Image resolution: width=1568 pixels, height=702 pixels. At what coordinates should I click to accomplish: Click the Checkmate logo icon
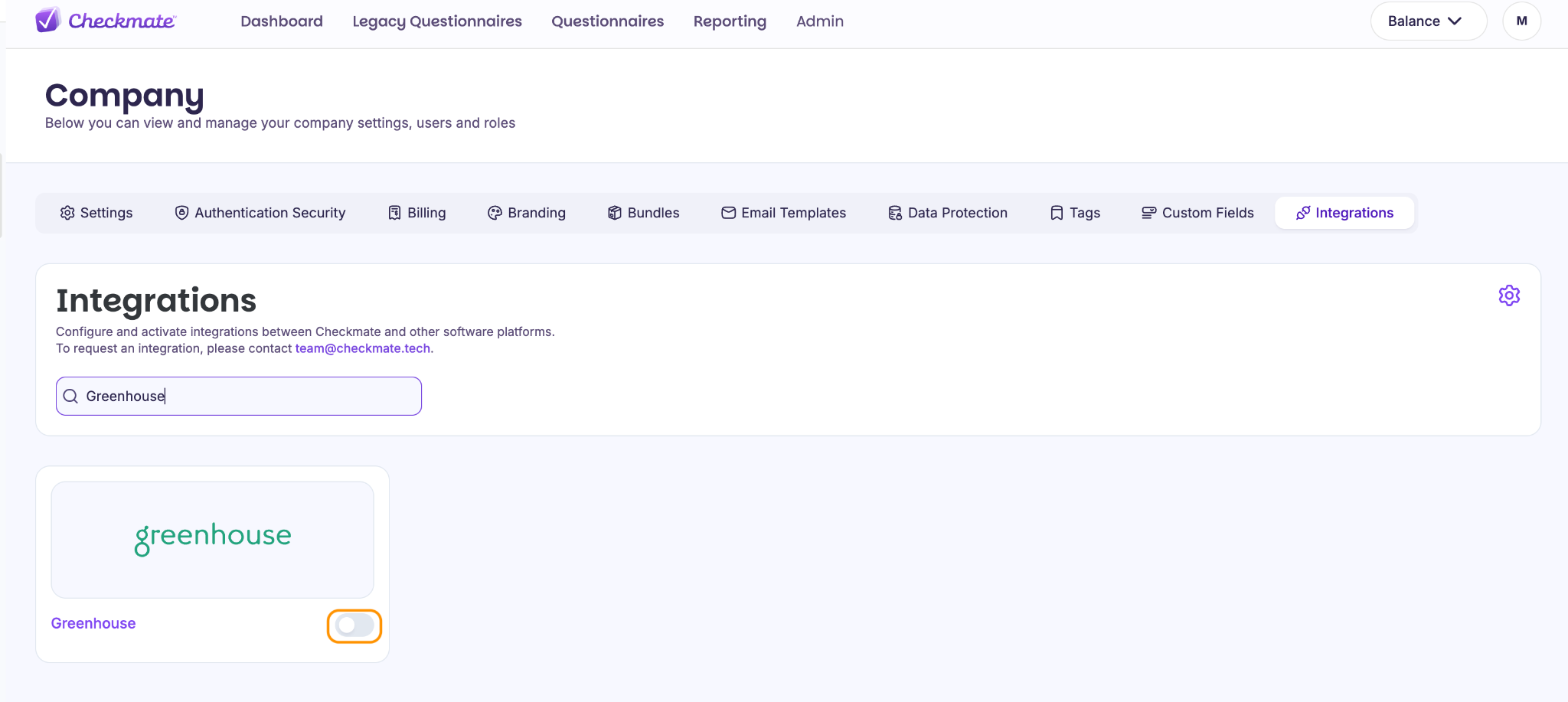[48, 20]
